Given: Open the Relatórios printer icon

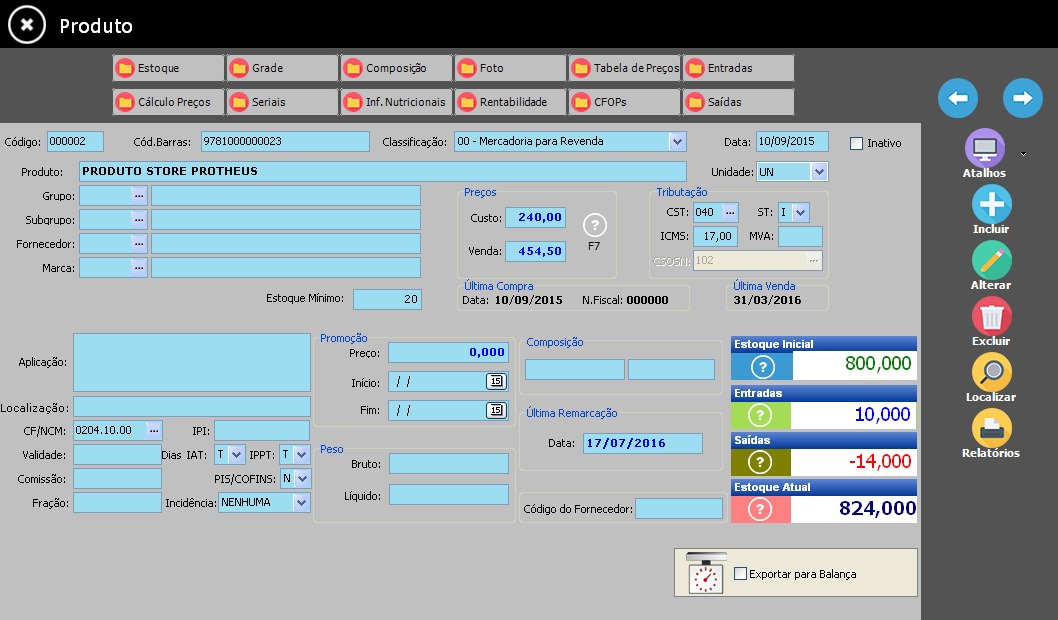Looking at the screenshot, I should pos(991,428).
